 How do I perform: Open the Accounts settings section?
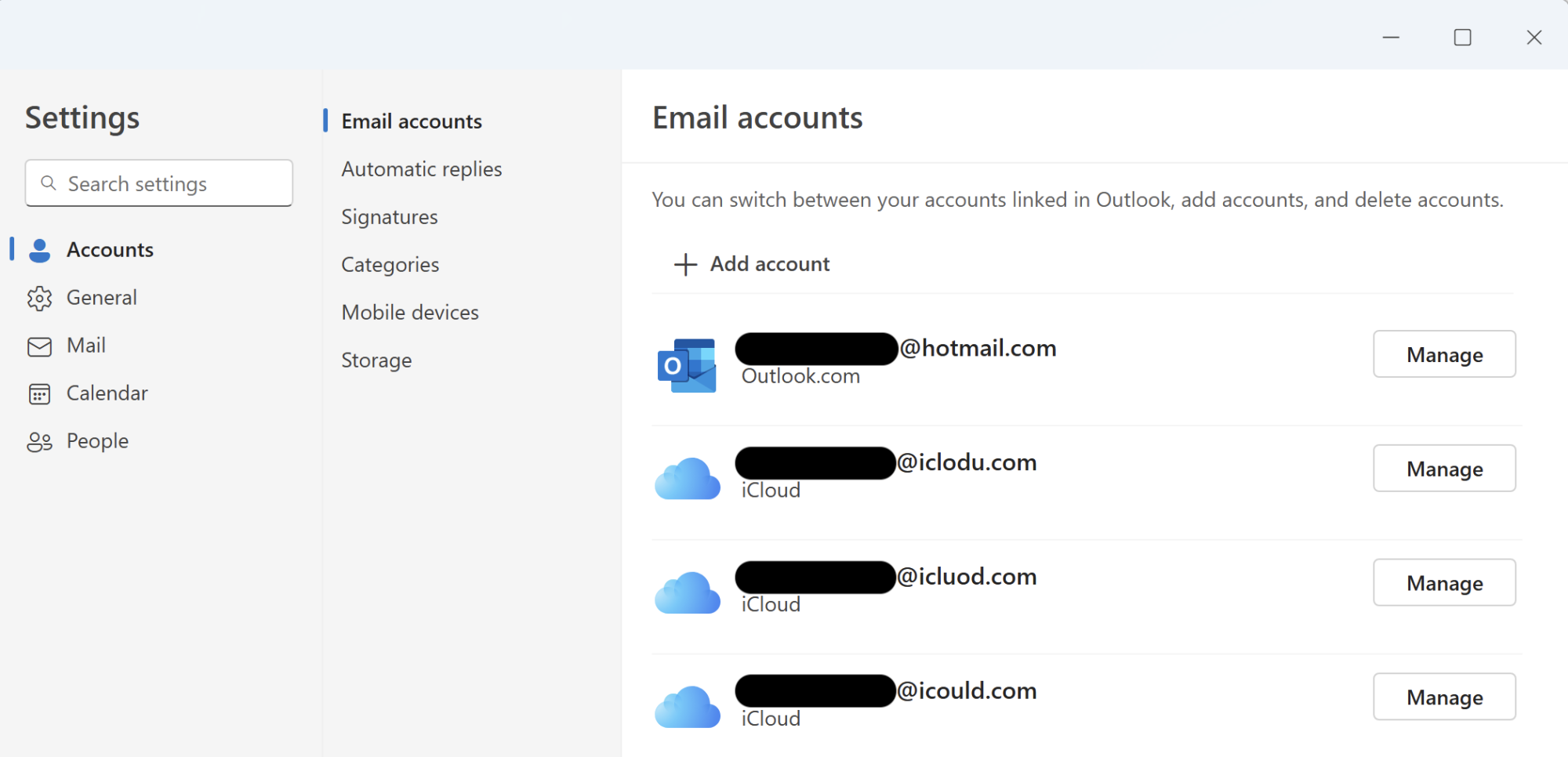110,250
